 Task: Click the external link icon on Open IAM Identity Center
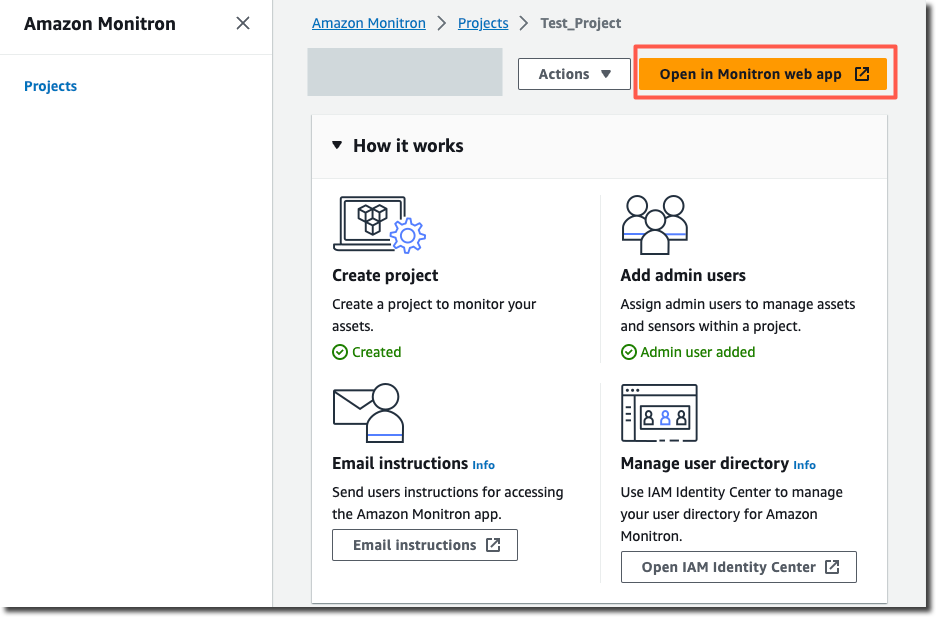(x=833, y=567)
